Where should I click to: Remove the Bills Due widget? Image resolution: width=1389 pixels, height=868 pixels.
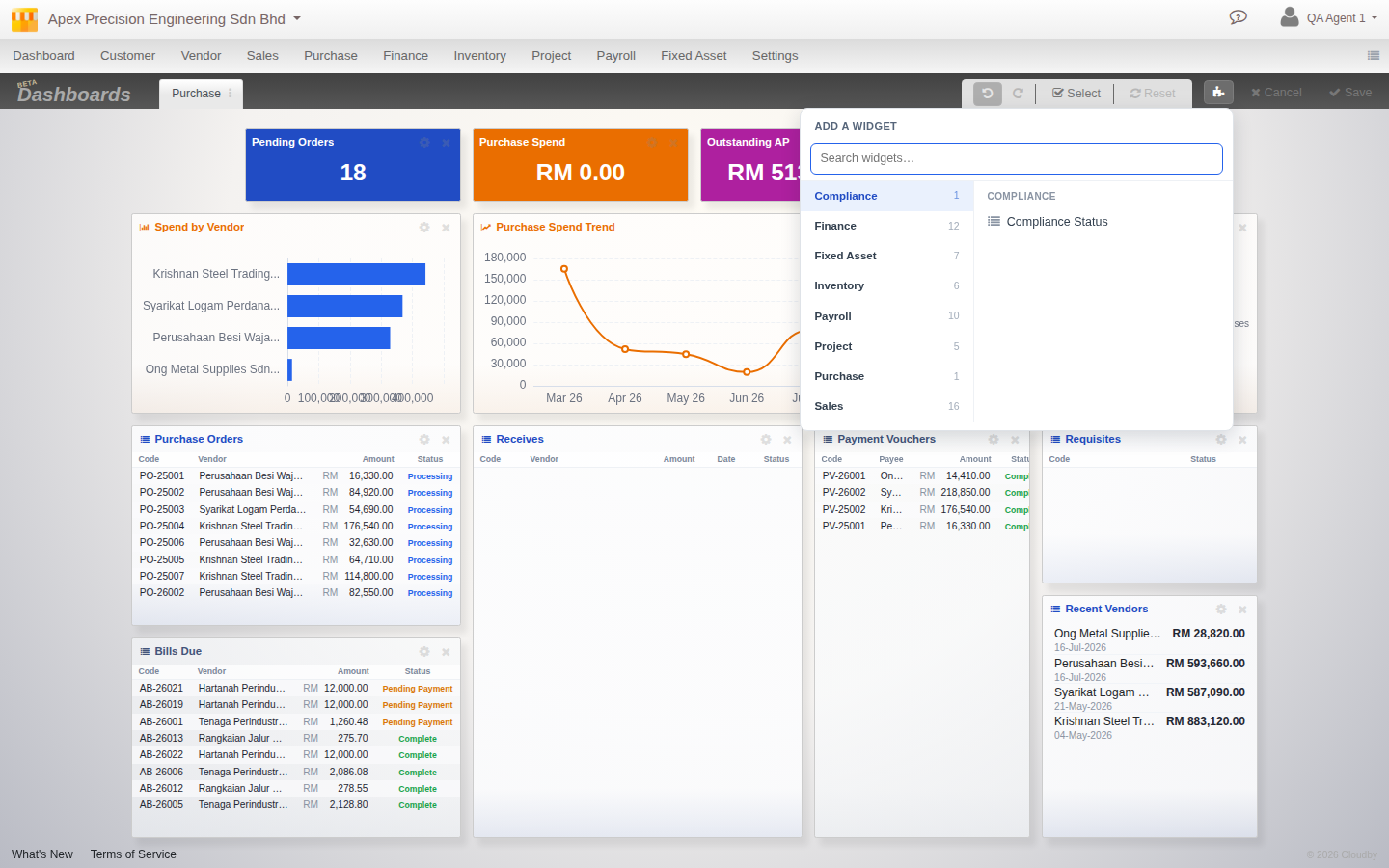click(x=446, y=652)
